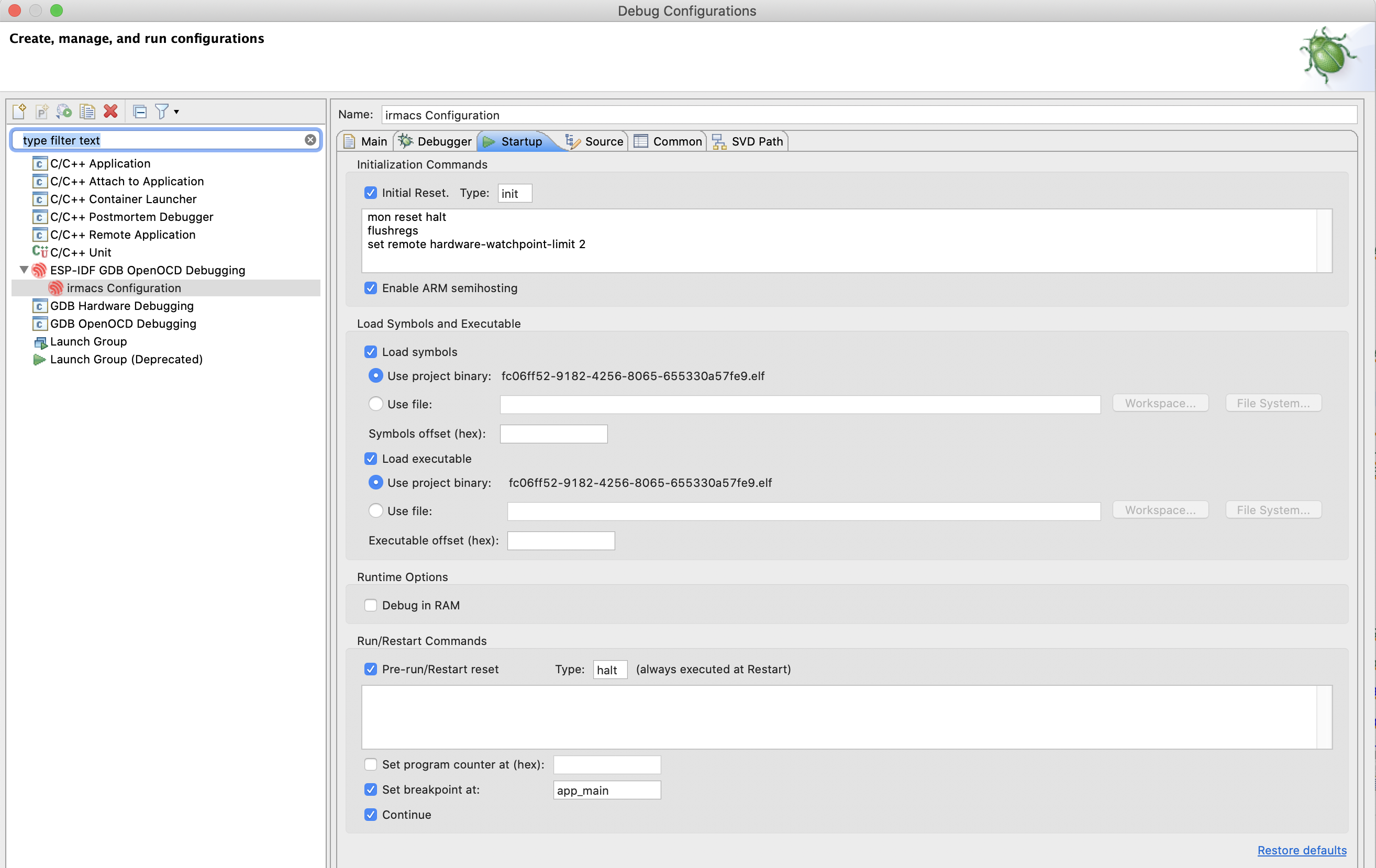The width and height of the screenshot is (1376, 868).
Task: Select Use file for load symbols
Action: pos(375,404)
